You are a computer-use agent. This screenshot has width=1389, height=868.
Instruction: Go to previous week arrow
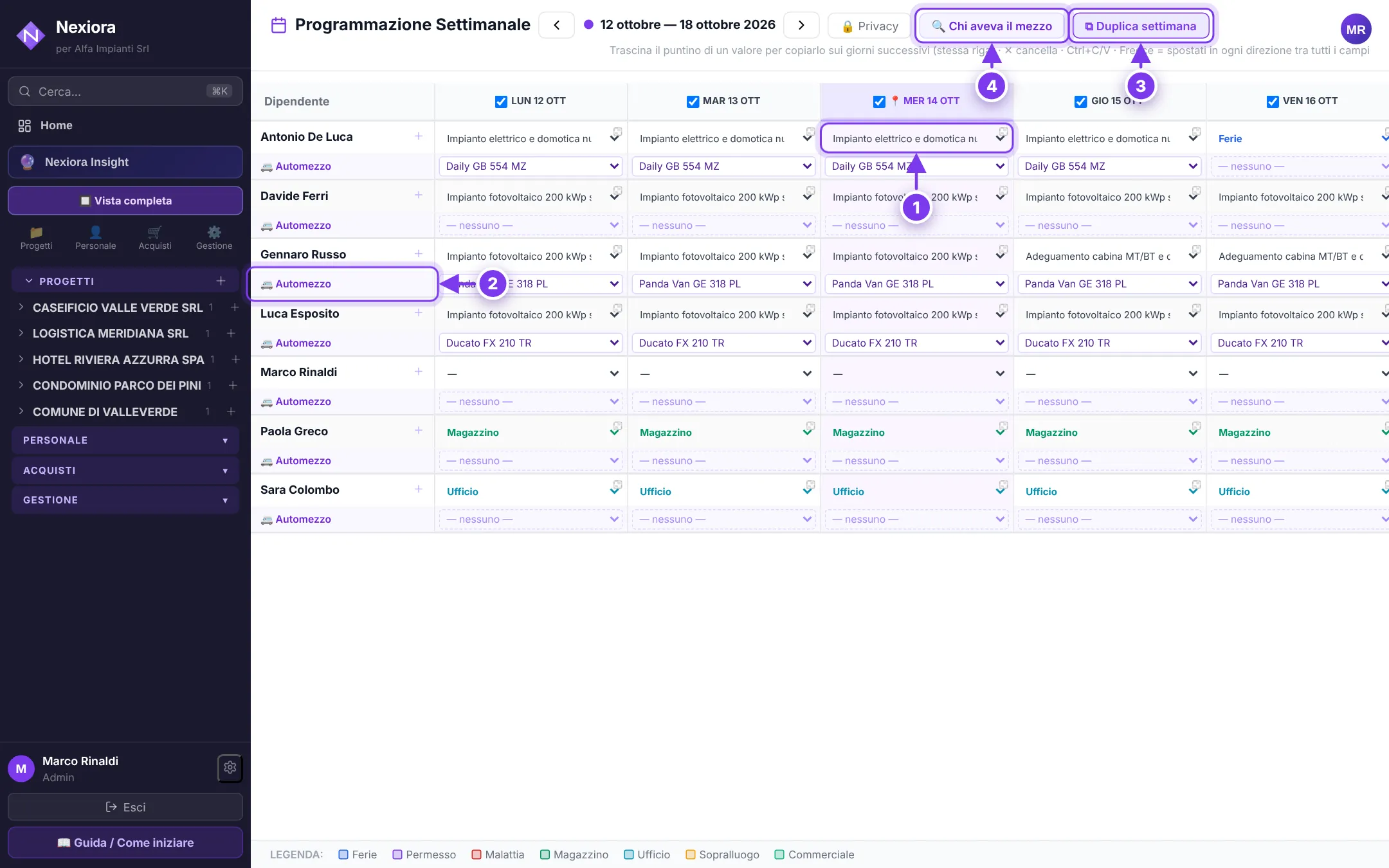point(556,25)
